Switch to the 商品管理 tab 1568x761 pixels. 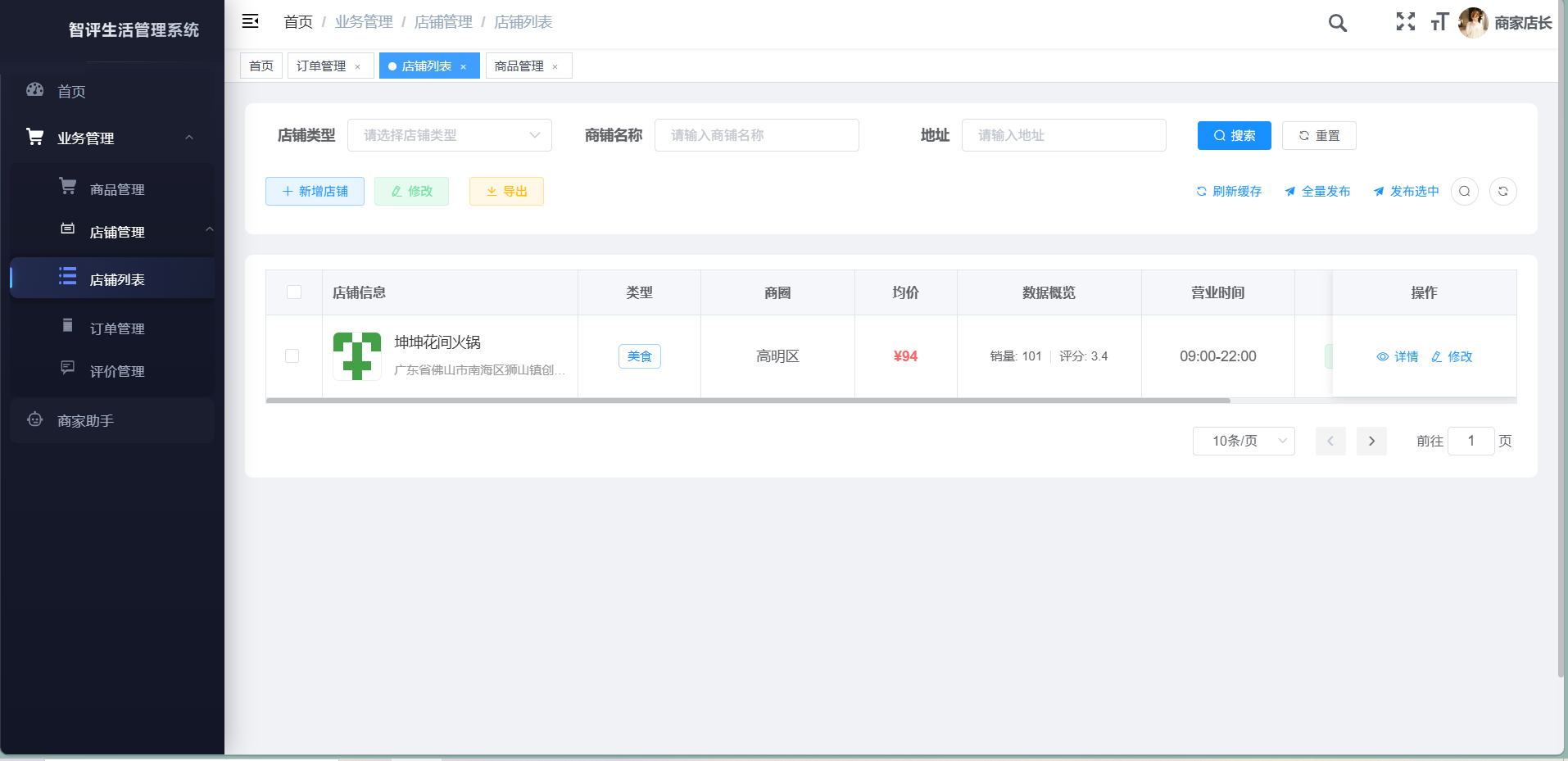tap(519, 66)
